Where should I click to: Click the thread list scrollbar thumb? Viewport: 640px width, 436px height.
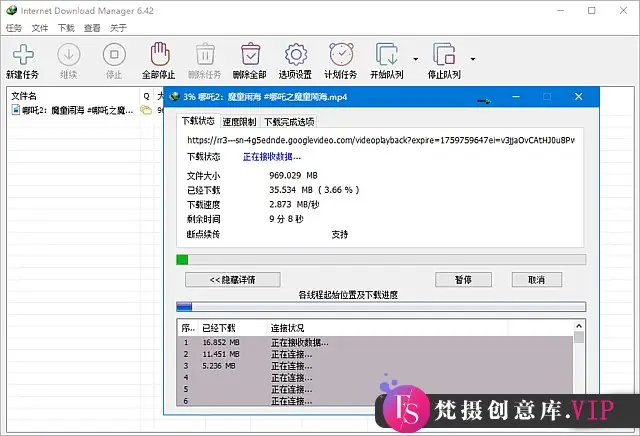click(x=579, y=337)
